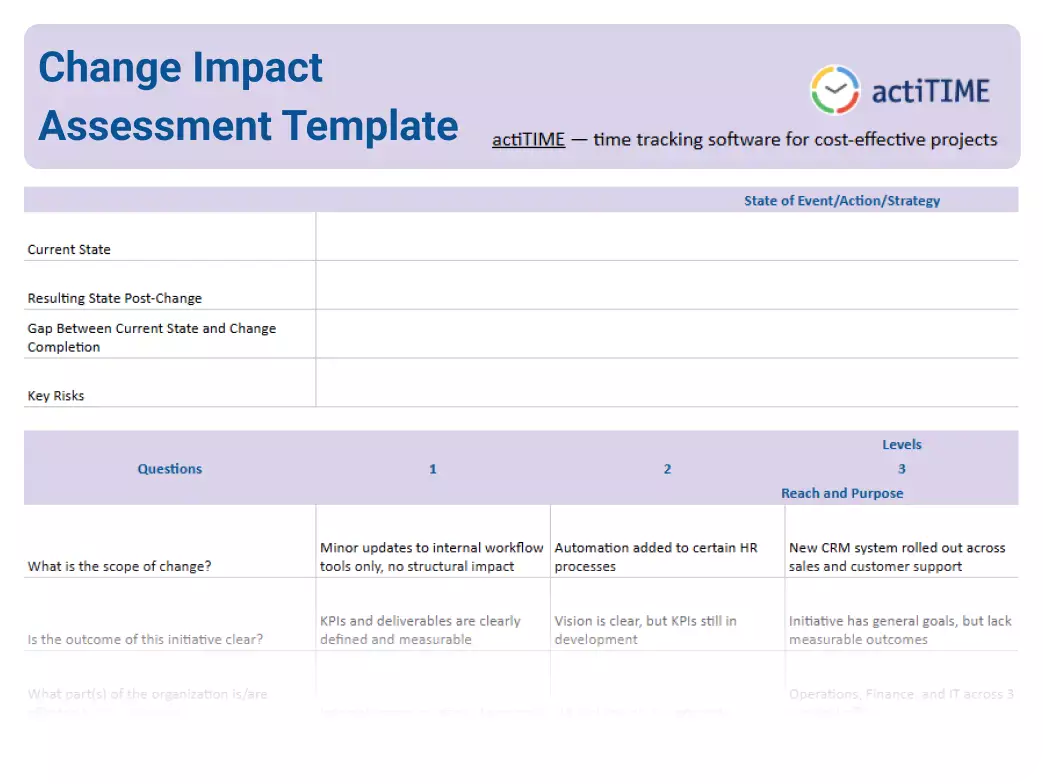
Task: Select the scope of change question
Action: tap(109, 566)
